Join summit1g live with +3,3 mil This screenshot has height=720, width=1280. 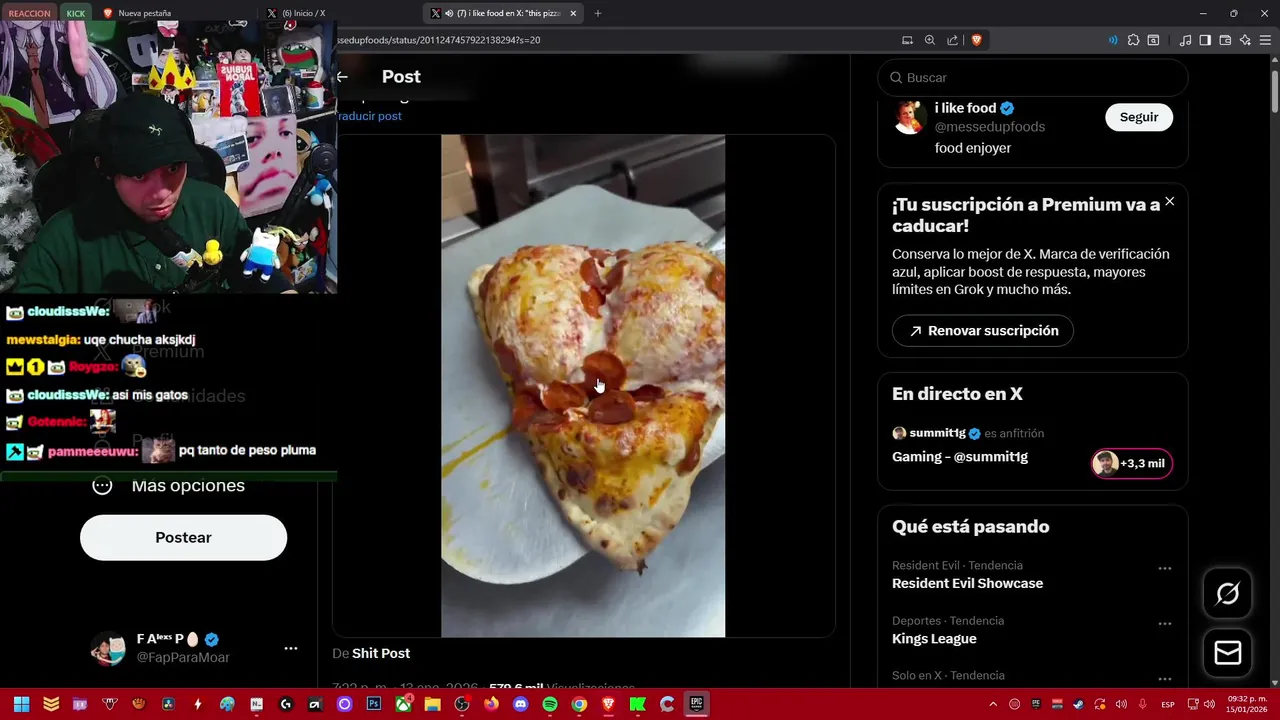pyautogui.click(x=1131, y=463)
